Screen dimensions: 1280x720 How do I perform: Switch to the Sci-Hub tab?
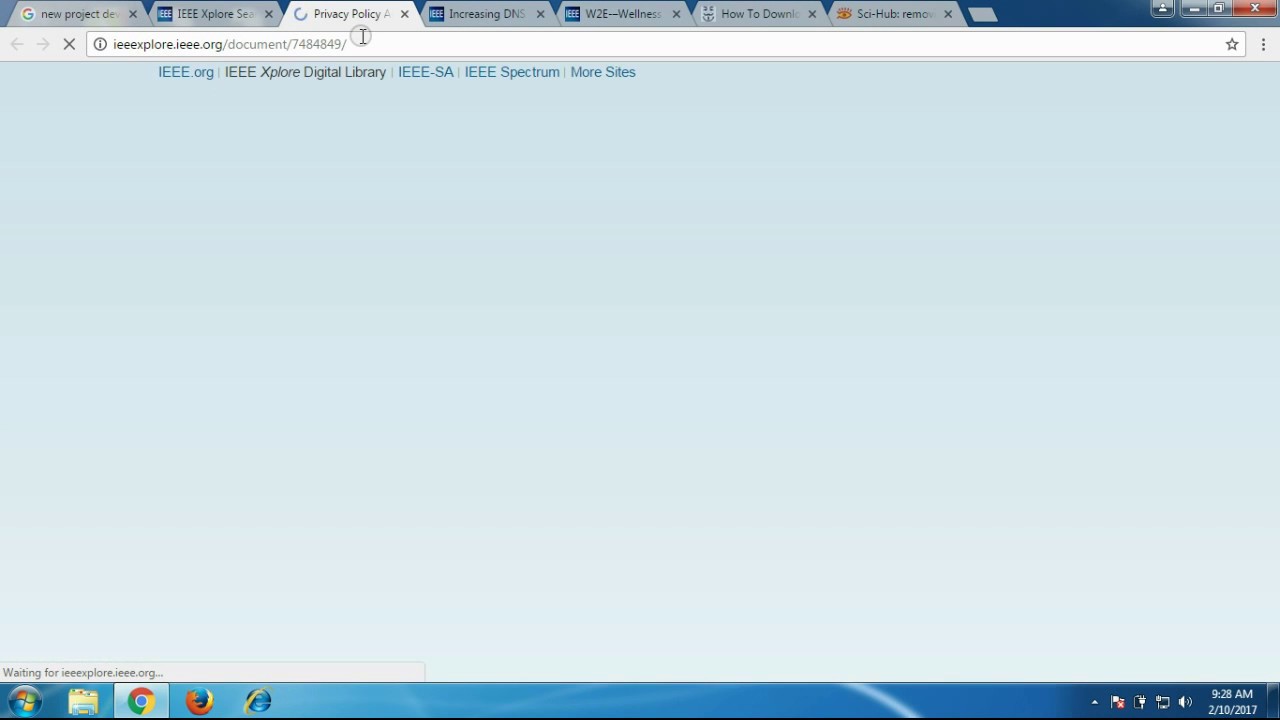click(x=894, y=14)
